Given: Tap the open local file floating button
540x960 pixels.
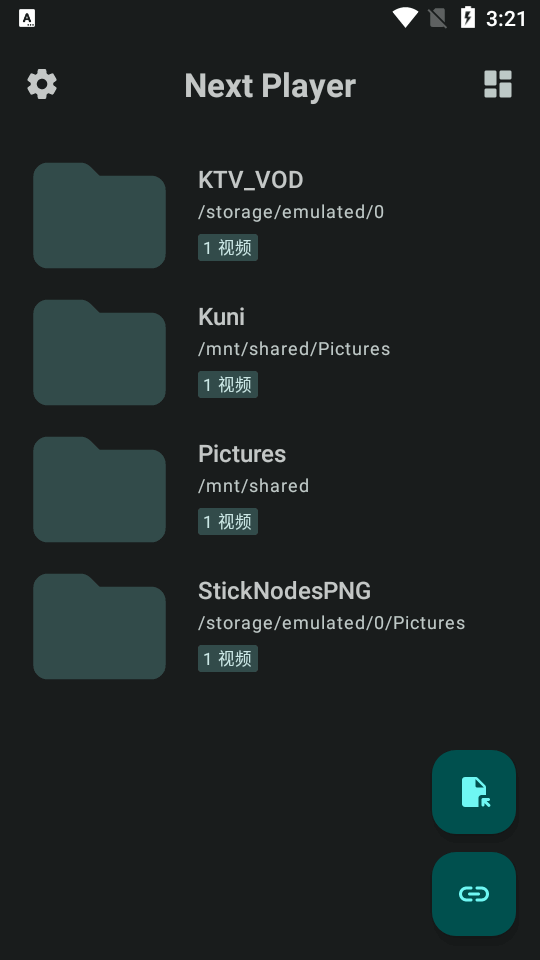Looking at the screenshot, I should click(474, 792).
